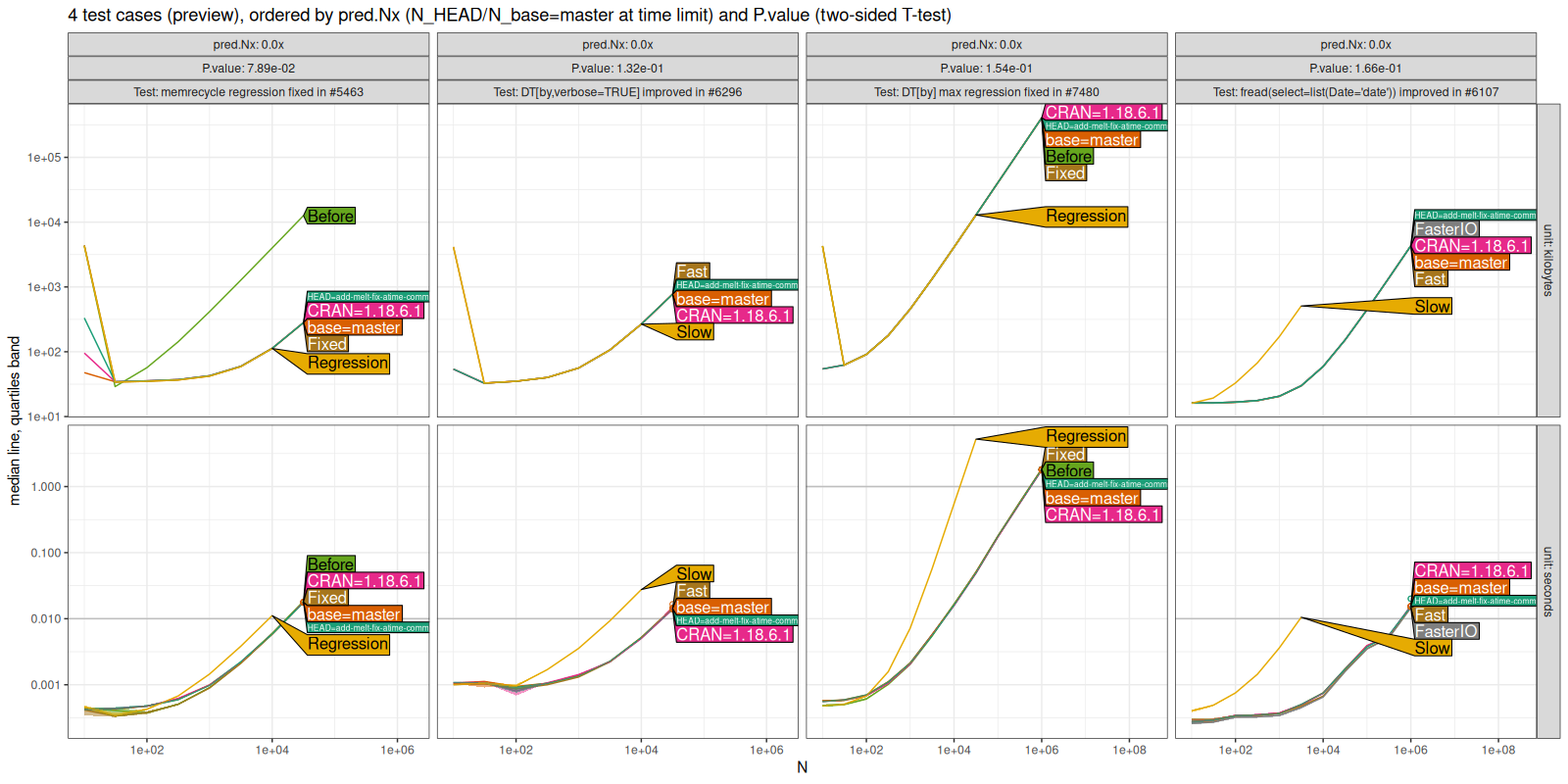Select "Slow" label in fread kilobytes panel
The height and width of the screenshot is (784, 1568).
point(1432,307)
